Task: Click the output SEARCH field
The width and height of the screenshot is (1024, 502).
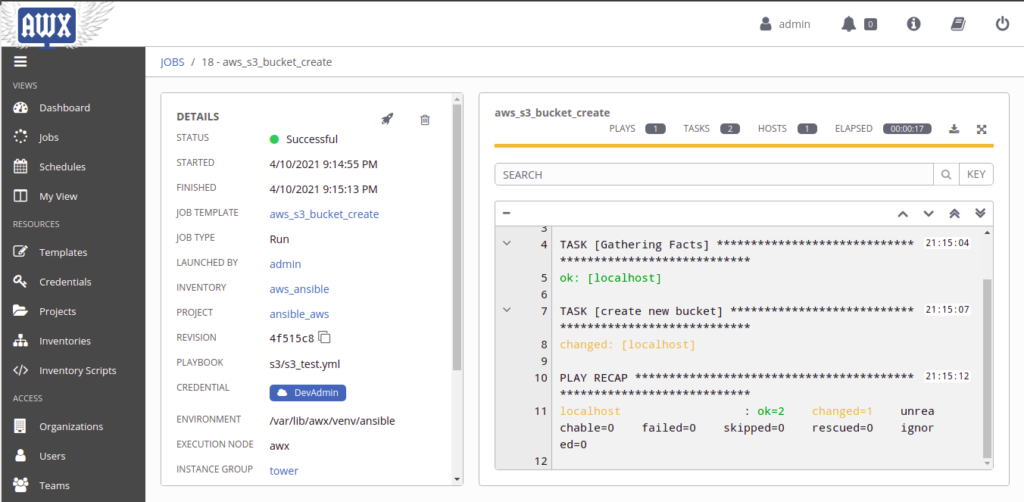Action: click(714, 175)
